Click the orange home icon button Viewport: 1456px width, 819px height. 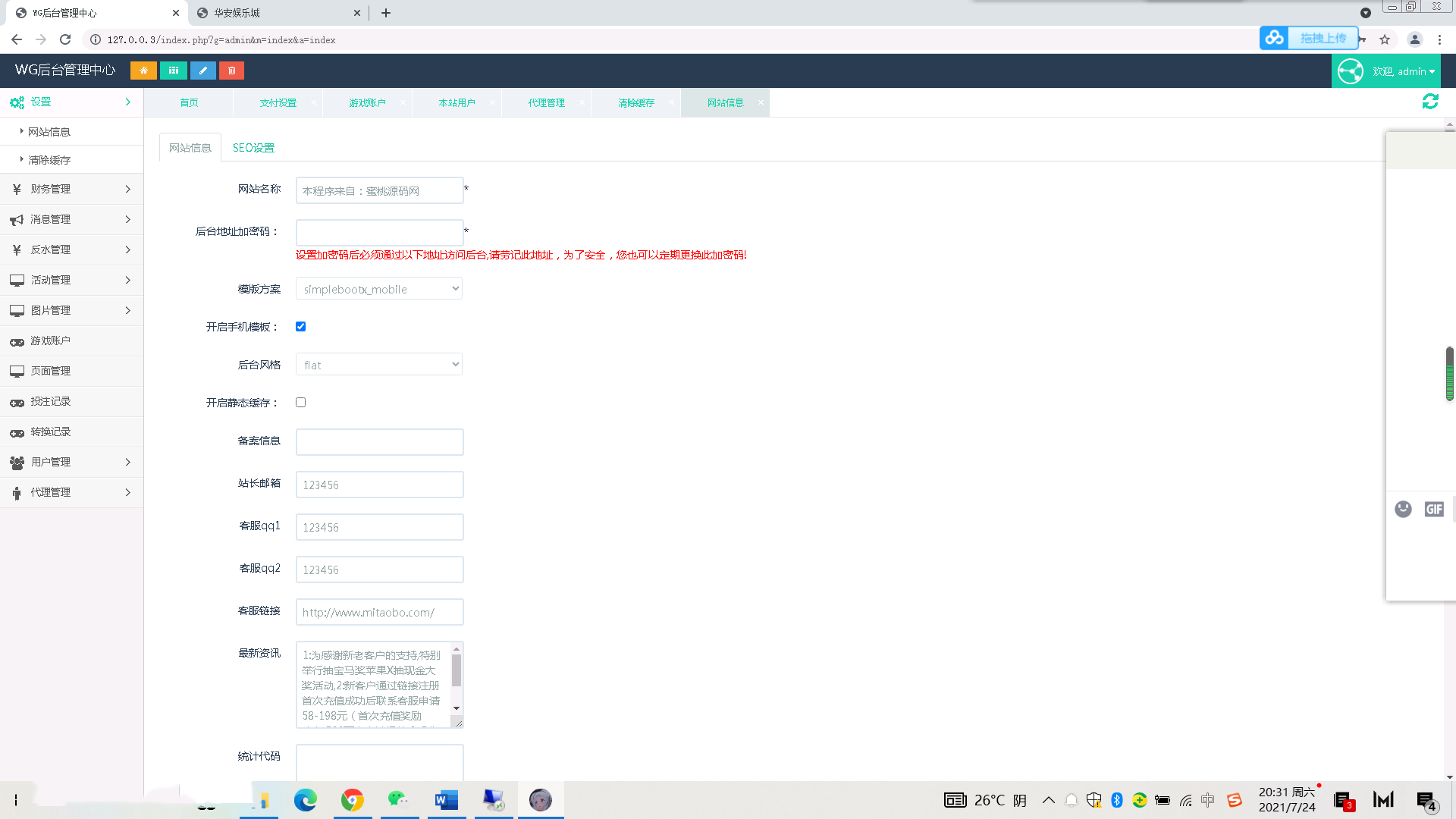point(143,71)
